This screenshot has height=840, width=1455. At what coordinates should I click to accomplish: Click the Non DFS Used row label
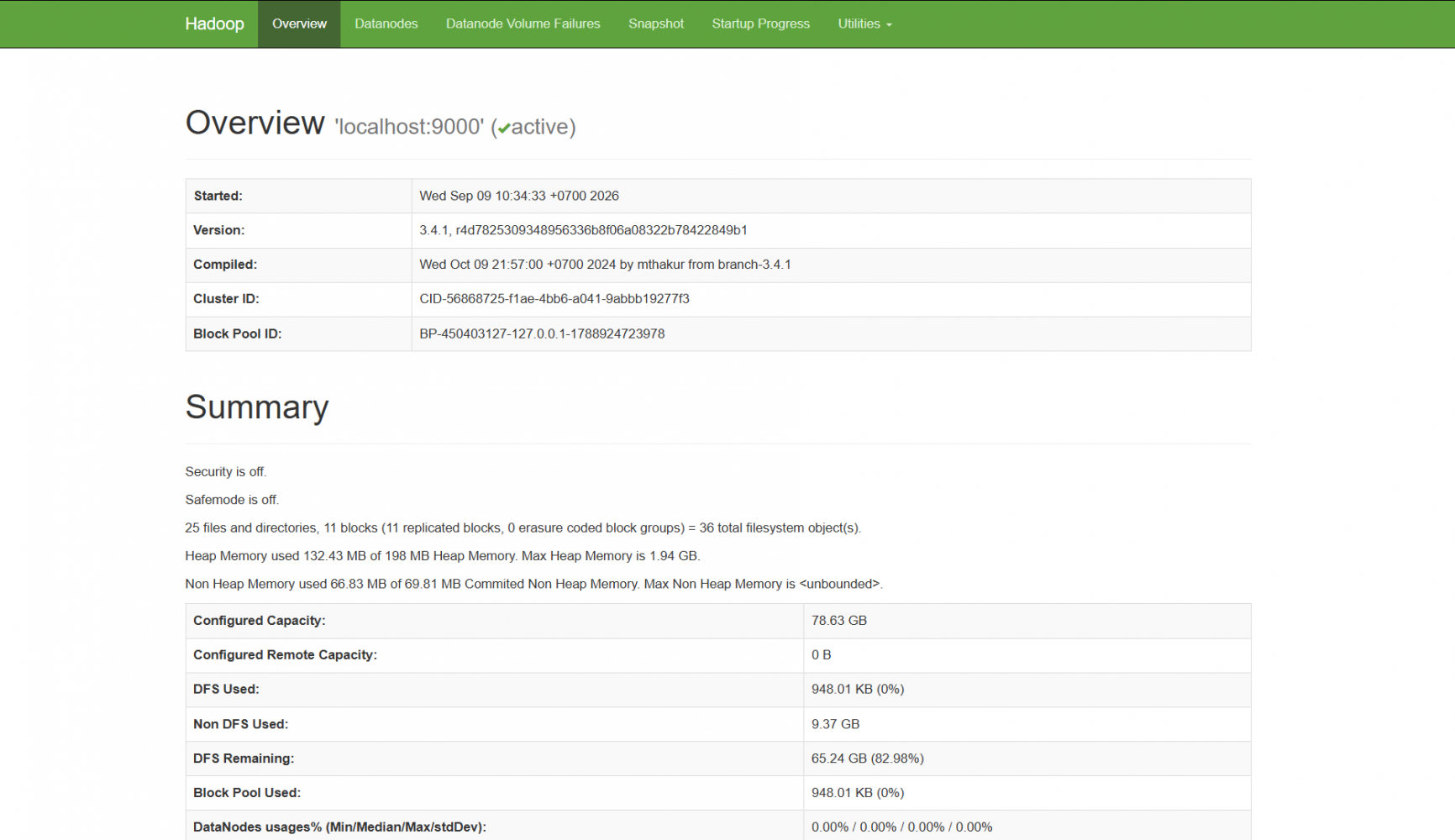240,723
